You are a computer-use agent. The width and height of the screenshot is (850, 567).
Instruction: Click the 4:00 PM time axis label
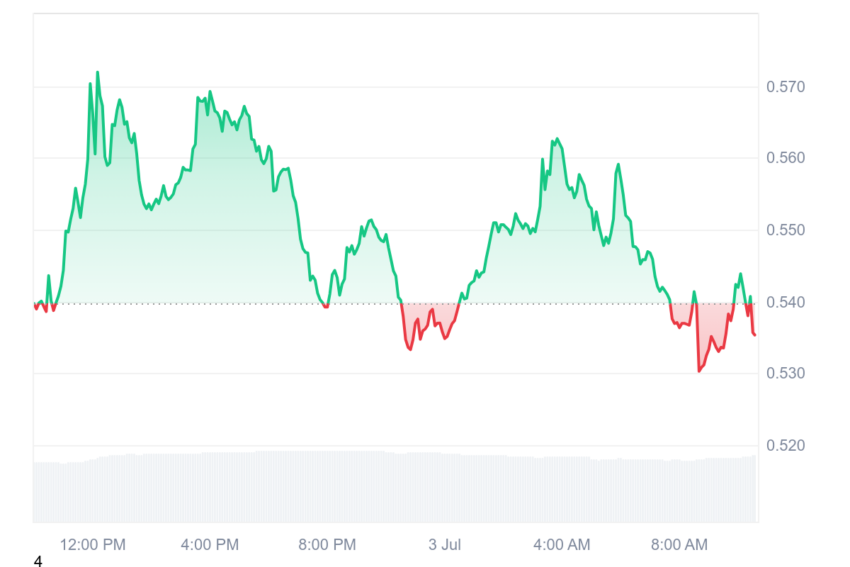click(x=210, y=545)
